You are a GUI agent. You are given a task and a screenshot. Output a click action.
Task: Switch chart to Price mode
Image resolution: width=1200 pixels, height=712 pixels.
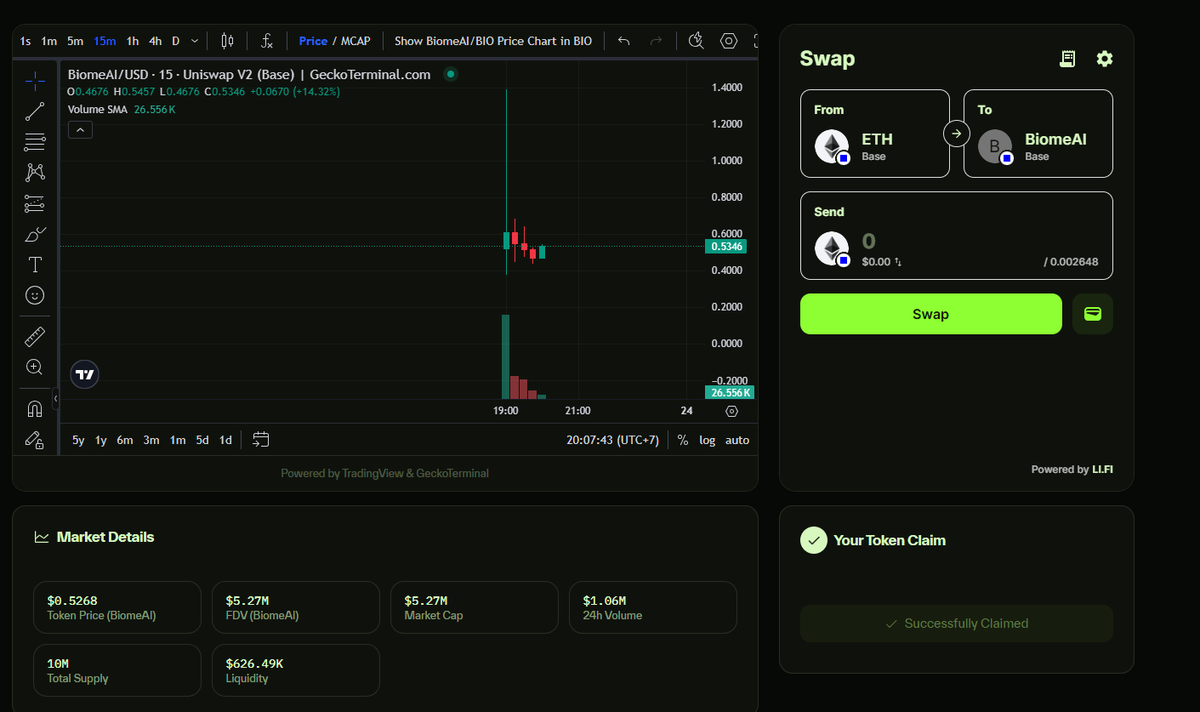click(x=313, y=41)
